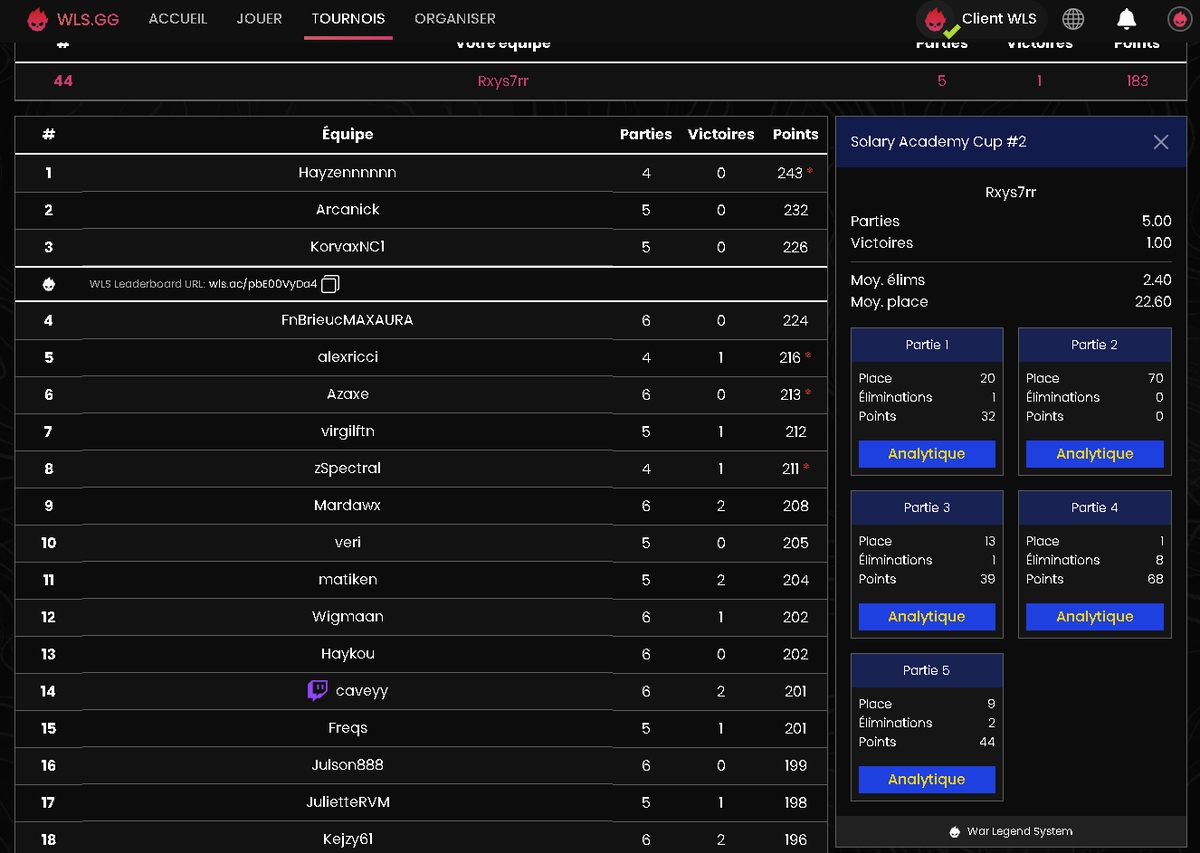Go to the ACCUEIL menu
Viewport: 1200px width, 853px height.
[x=178, y=19]
